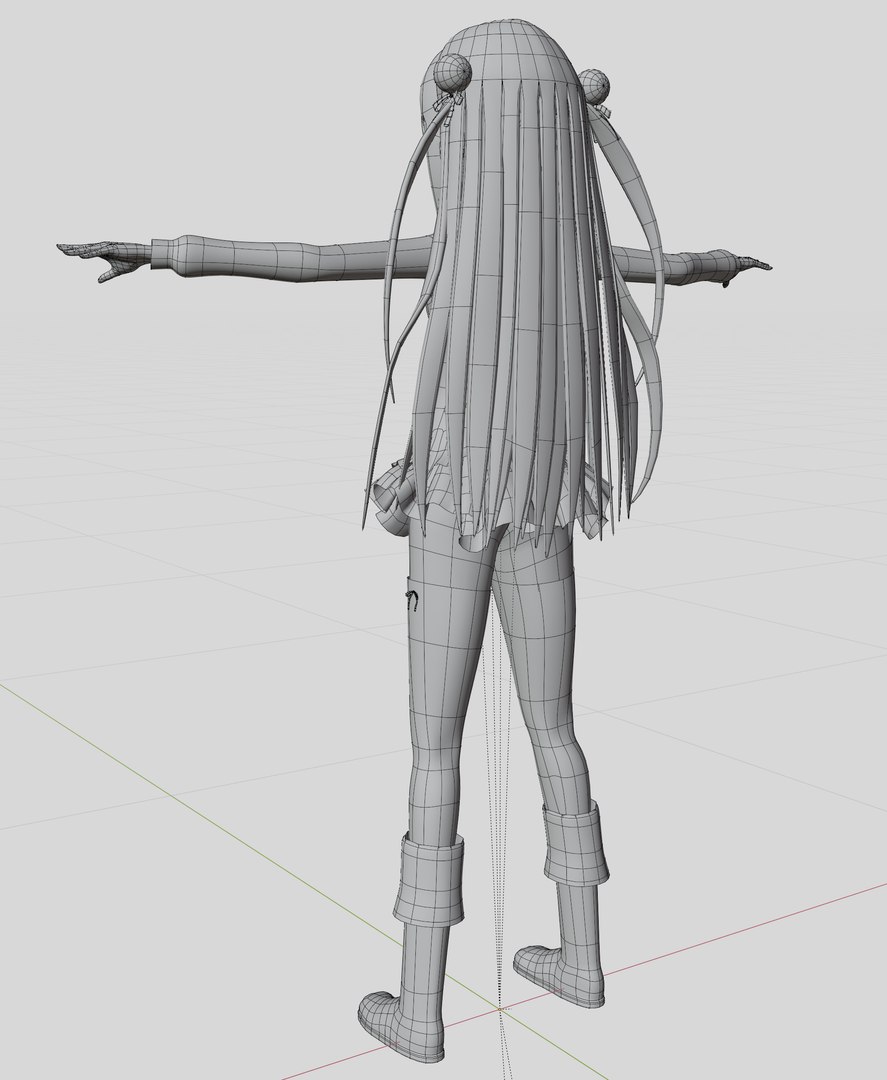
Task: Select the left arm sleeve mesh
Action: [x=293, y=258]
